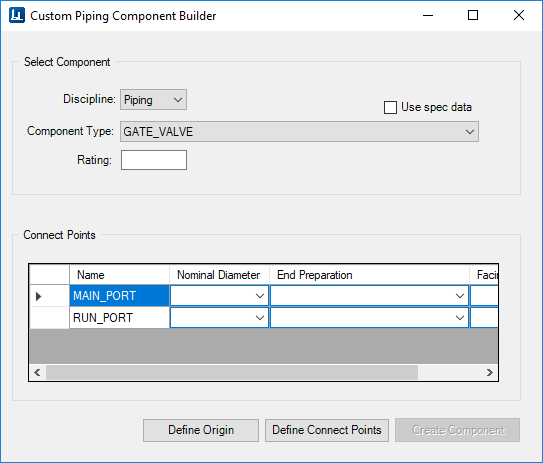543x463 pixels.
Task: Enable the Use spec data checkbox
Action: coord(390,107)
